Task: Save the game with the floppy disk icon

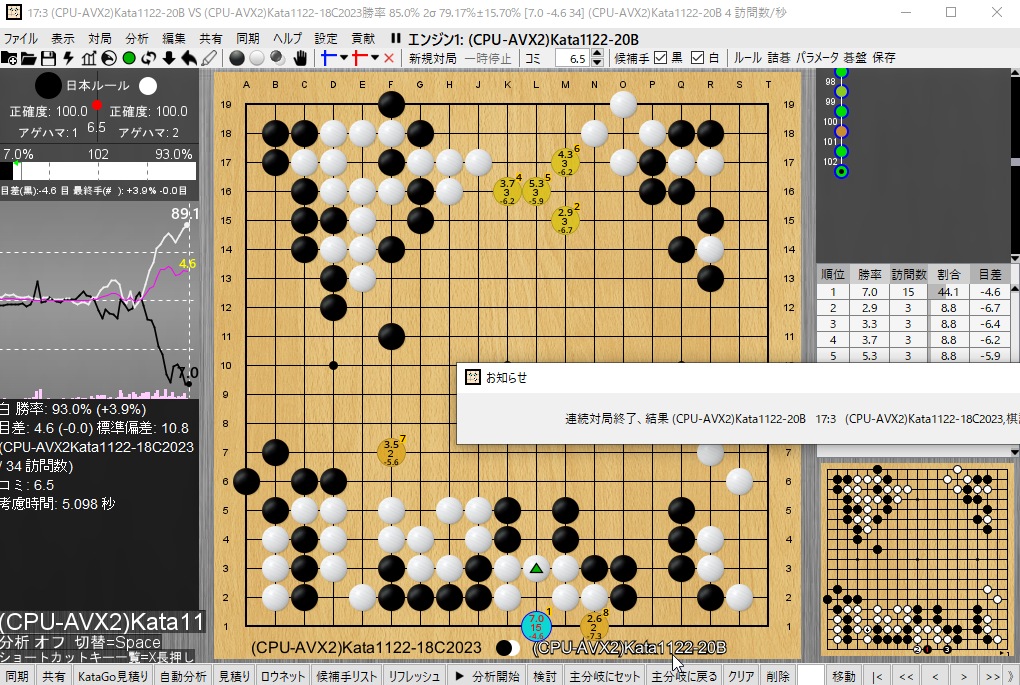Action: (x=48, y=59)
